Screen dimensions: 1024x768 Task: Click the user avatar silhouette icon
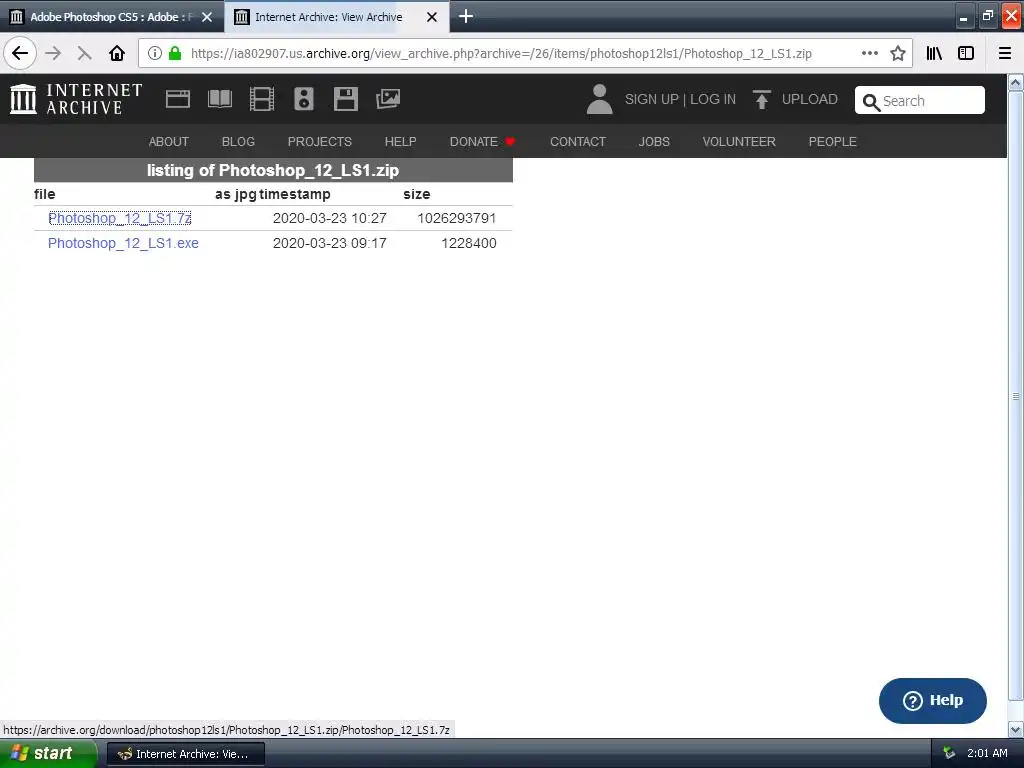click(x=600, y=99)
